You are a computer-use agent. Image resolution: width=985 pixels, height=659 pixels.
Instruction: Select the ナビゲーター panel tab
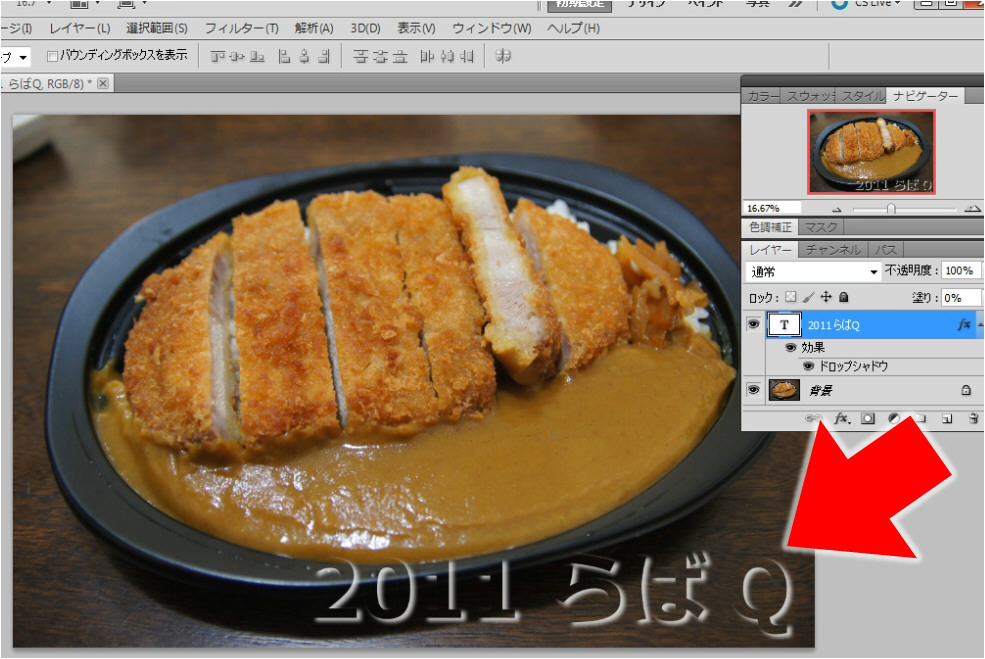click(925, 96)
